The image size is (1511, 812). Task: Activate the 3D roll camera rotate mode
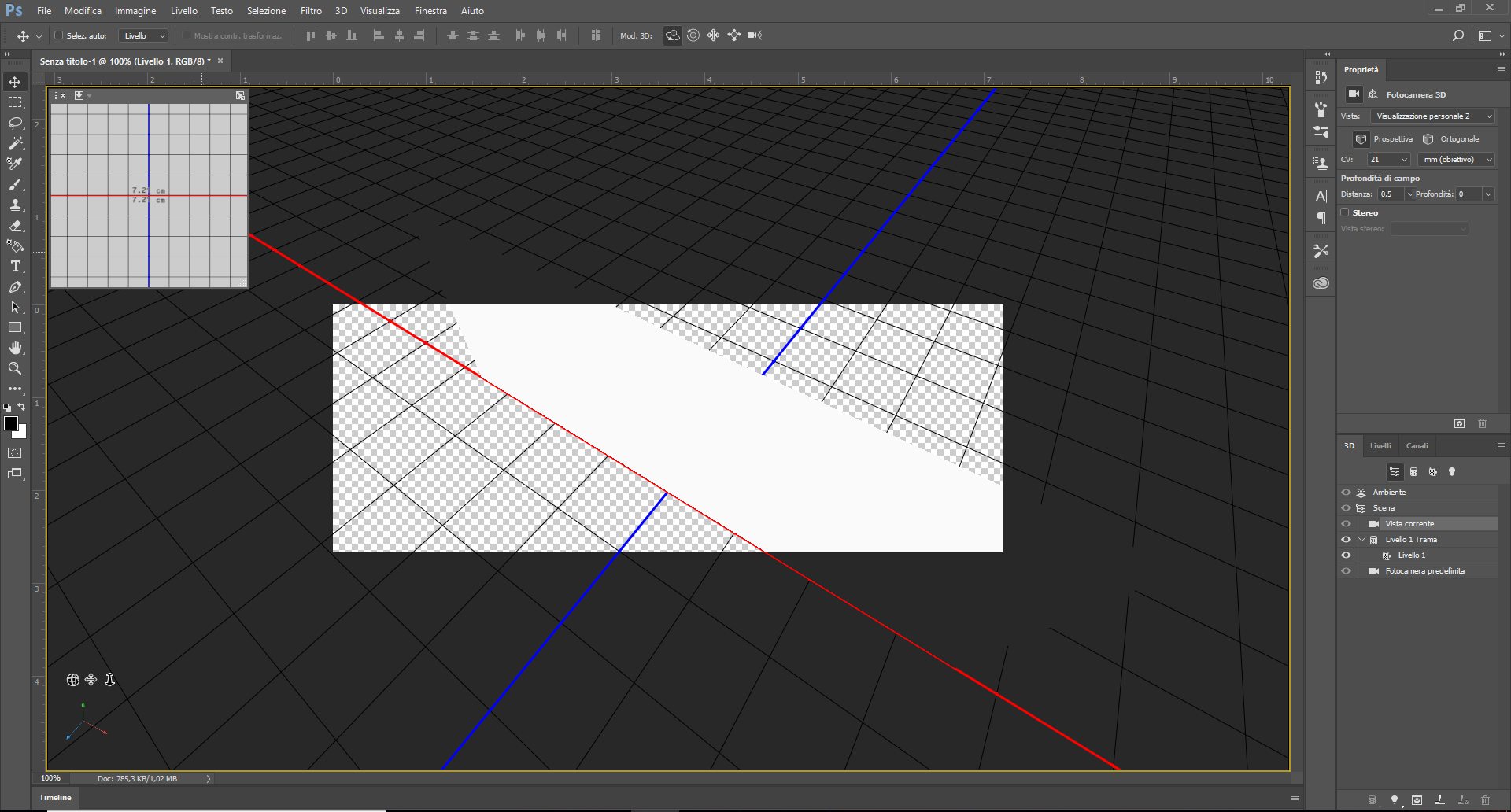pos(693,35)
